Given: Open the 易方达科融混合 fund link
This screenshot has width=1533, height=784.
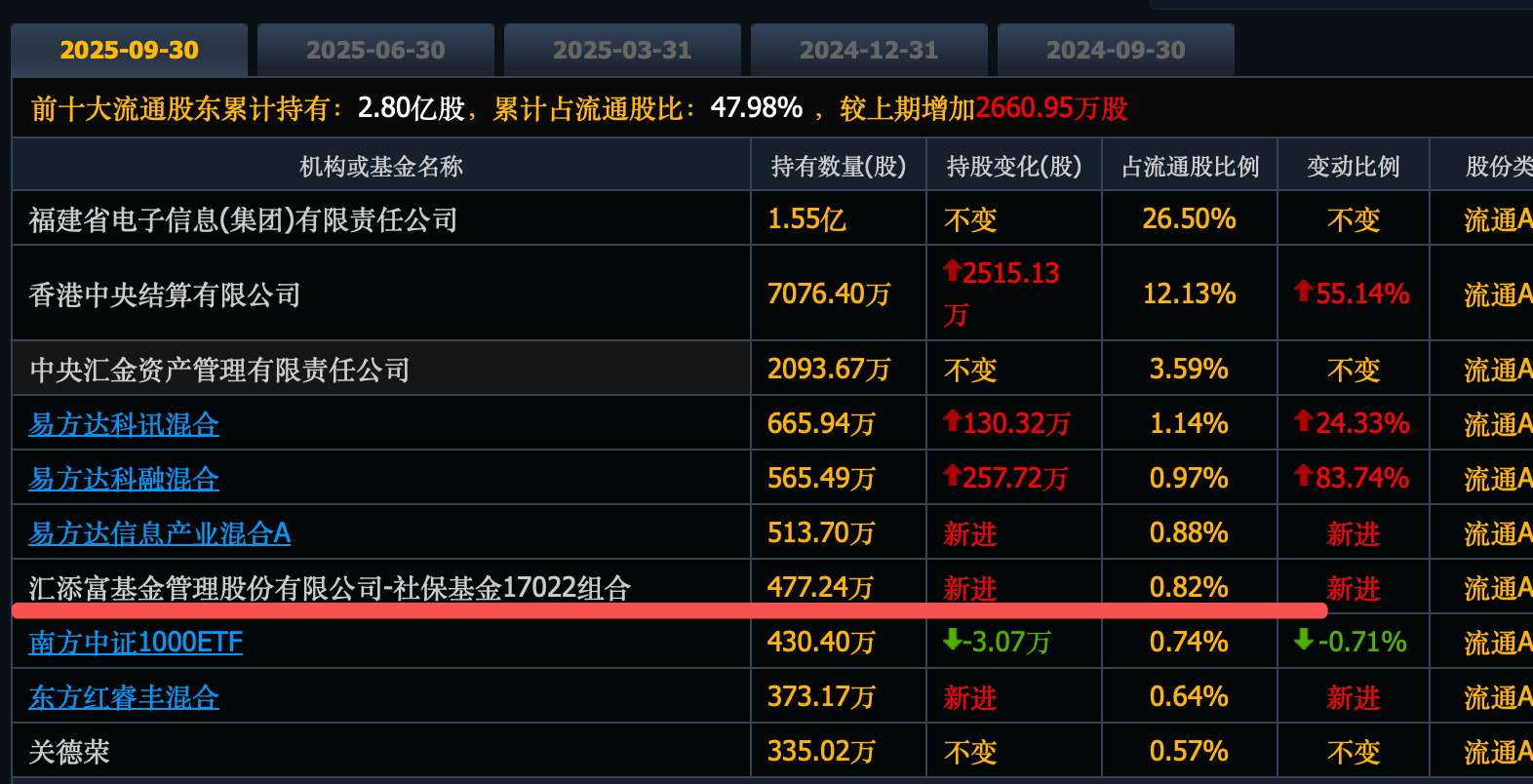Looking at the screenshot, I should click(x=124, y=479).
